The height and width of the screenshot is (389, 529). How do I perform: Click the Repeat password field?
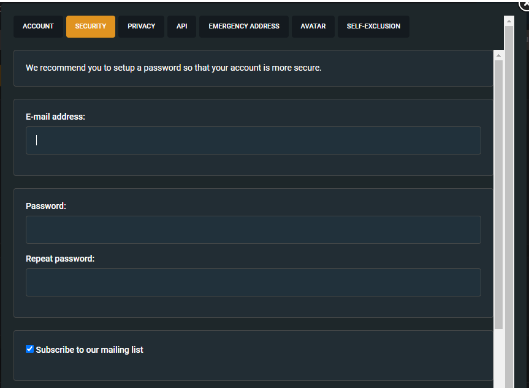tap(253, 282)
